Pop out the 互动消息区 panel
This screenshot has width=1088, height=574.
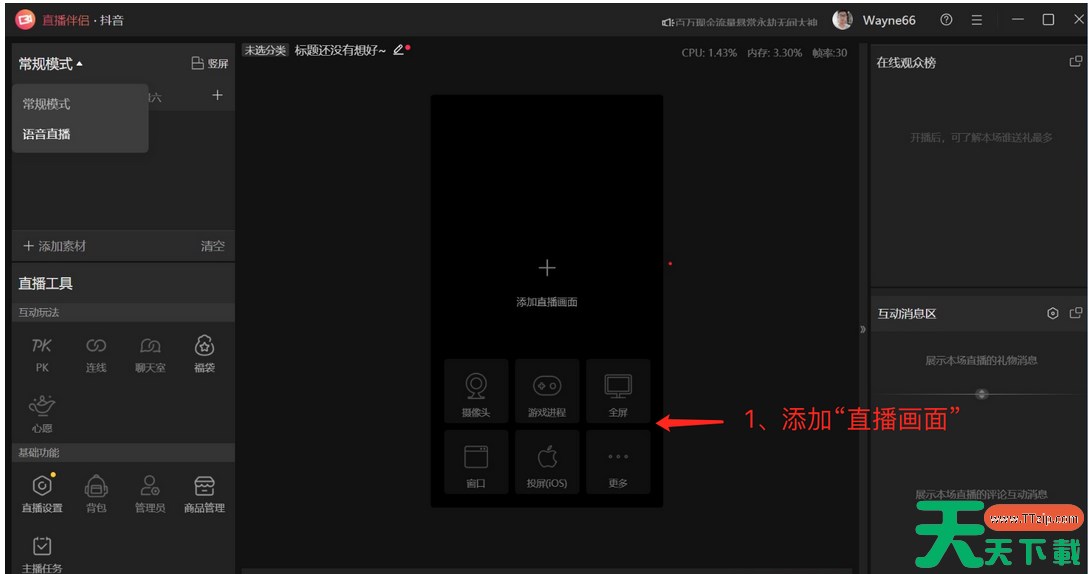click(1076, 313)
